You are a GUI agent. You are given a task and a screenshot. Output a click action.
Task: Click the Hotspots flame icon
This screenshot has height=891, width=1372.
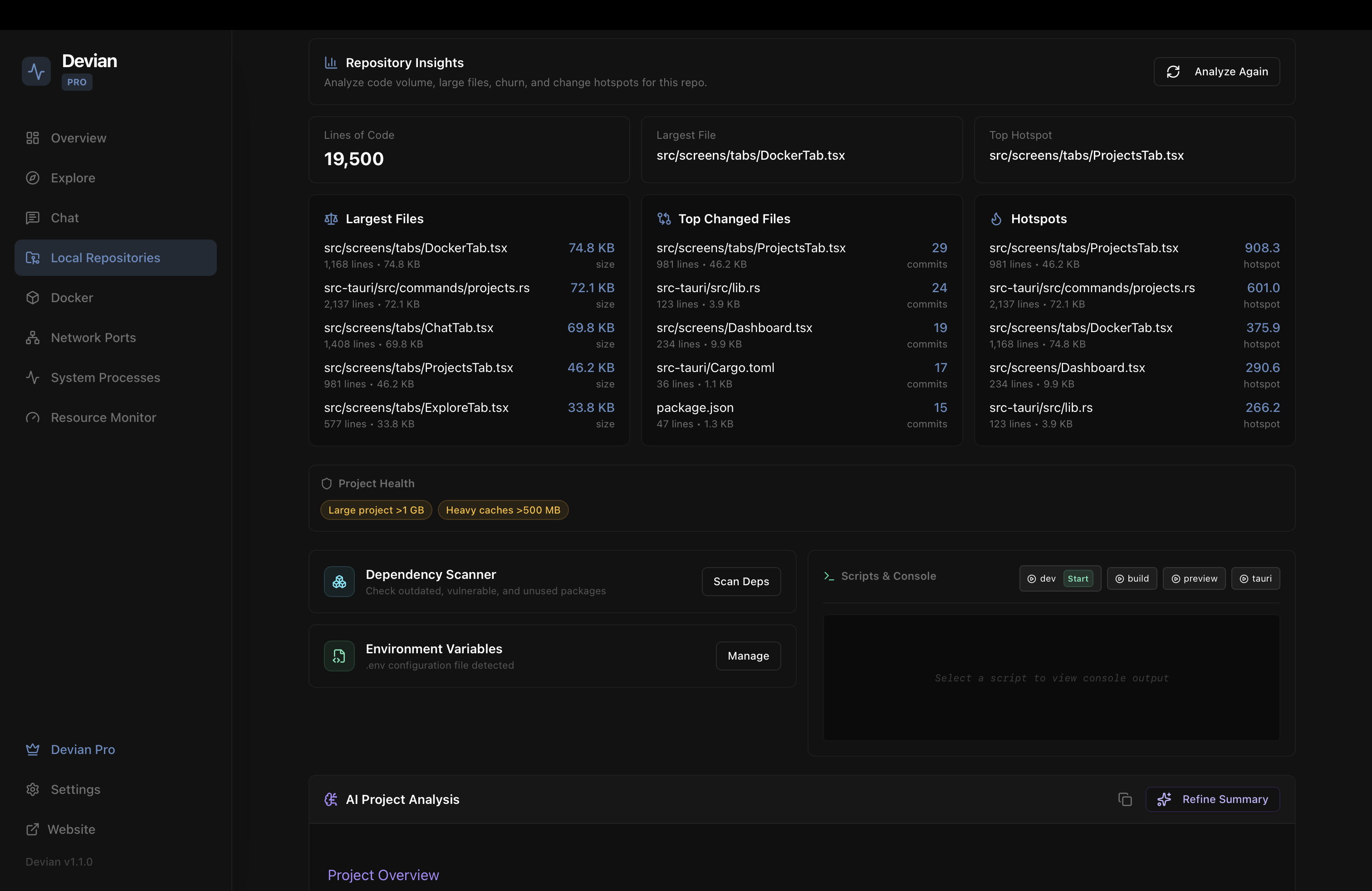pos(996,219)
